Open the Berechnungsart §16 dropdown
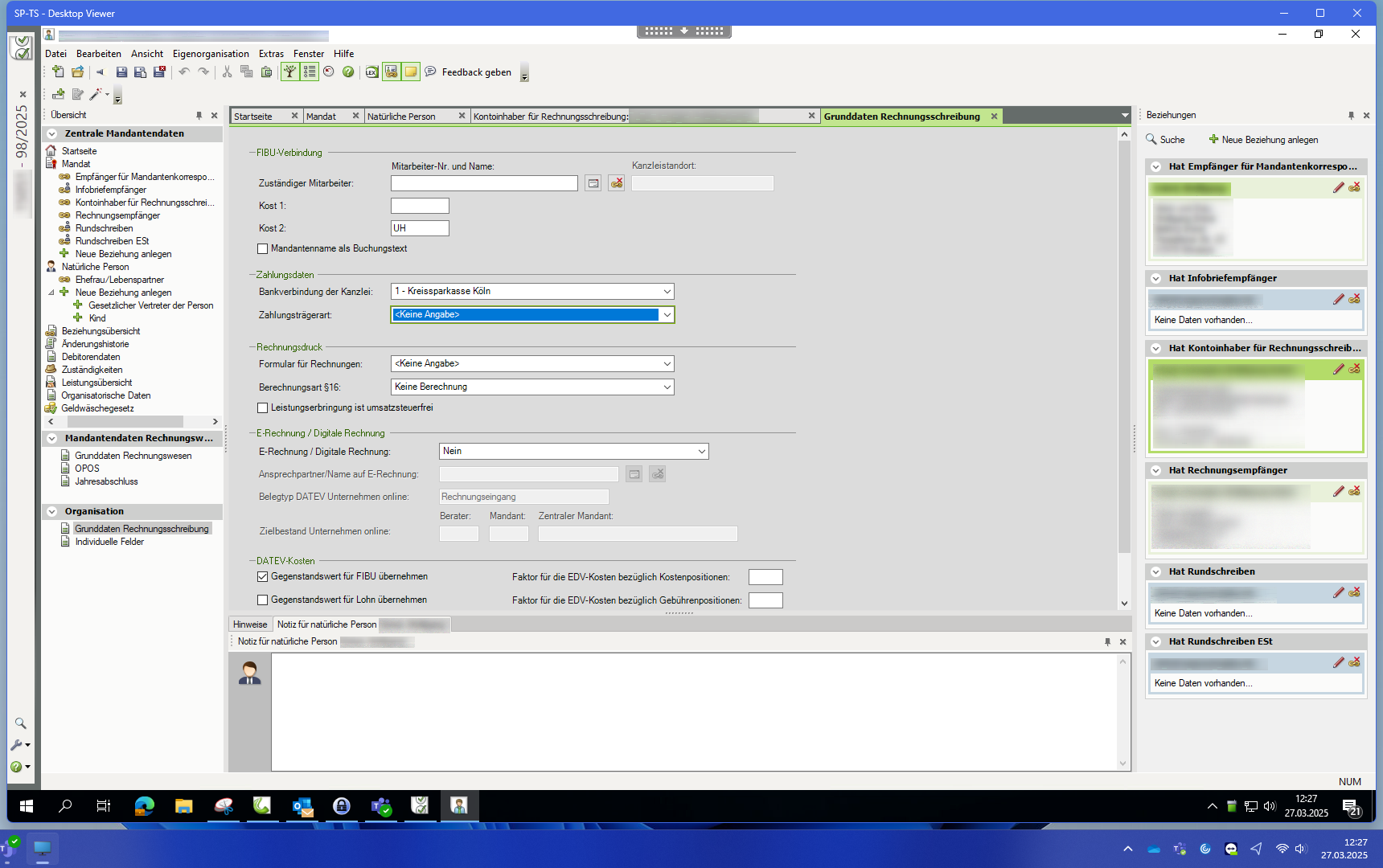The width and height of the screenshot is (1383, 868). tap(667, 387)
